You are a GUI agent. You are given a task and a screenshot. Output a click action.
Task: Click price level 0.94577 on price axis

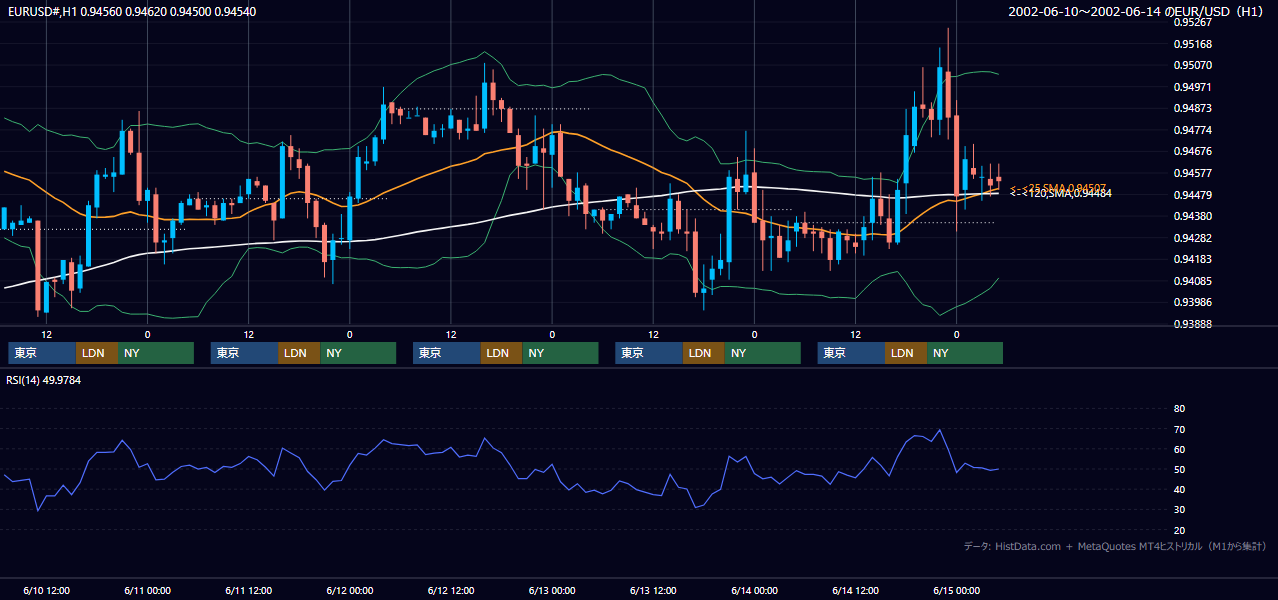click(x=1194, y=174)
